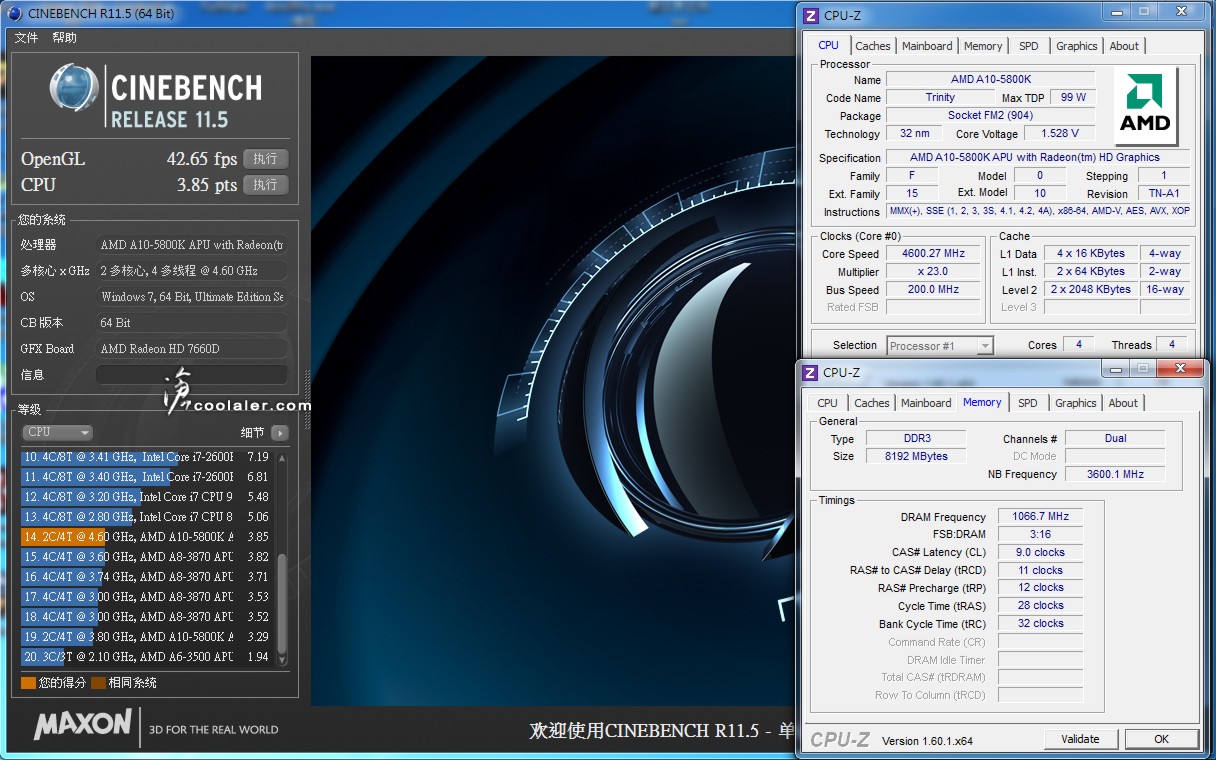The image size is (1216, 760).
Task: Click the GFX Board value AMD Radeon HD 7660D
Action: tap(191, 349)
